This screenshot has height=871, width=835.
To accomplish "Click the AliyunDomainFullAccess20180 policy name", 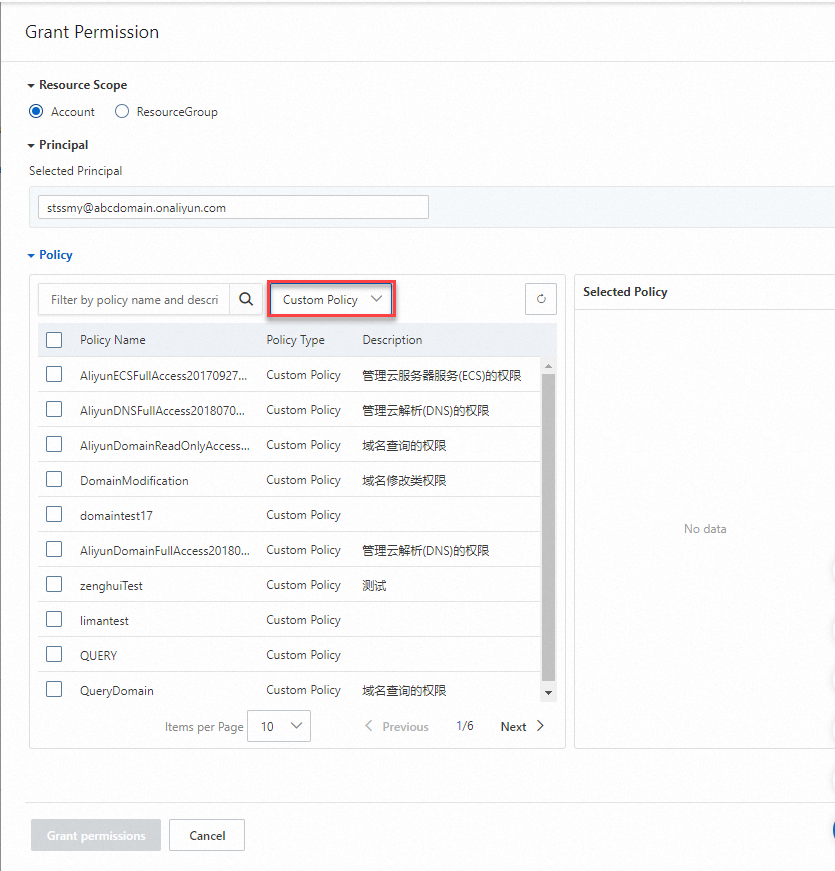I will (165, 551).
